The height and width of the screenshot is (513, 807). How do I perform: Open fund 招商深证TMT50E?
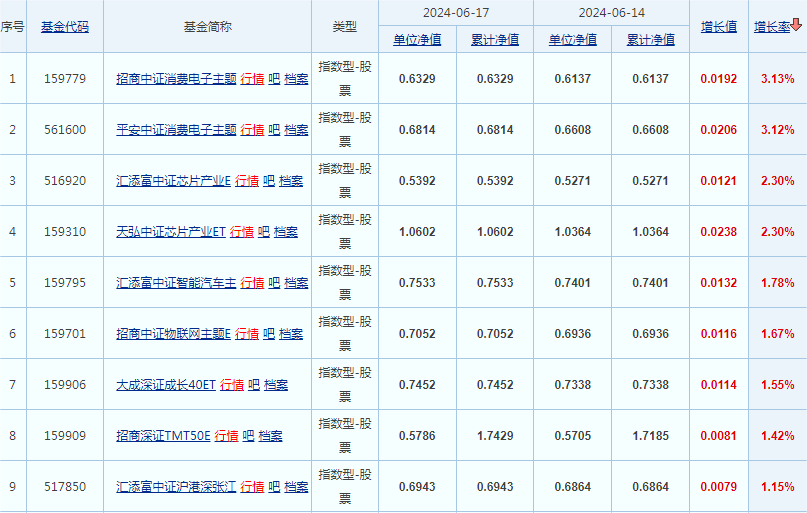tap(163, 435)
